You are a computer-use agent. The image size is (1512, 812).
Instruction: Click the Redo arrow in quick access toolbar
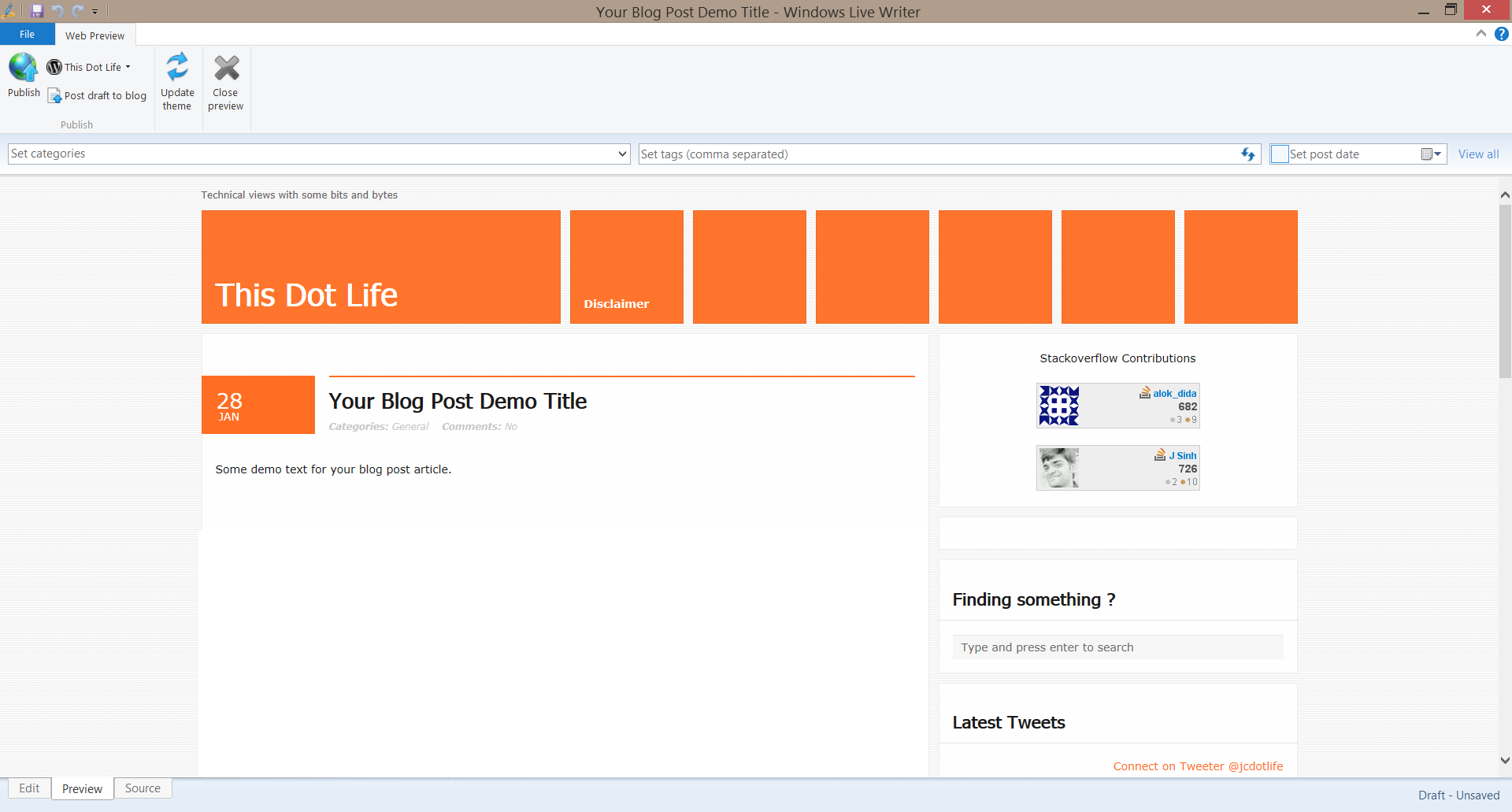click(77, 11)
